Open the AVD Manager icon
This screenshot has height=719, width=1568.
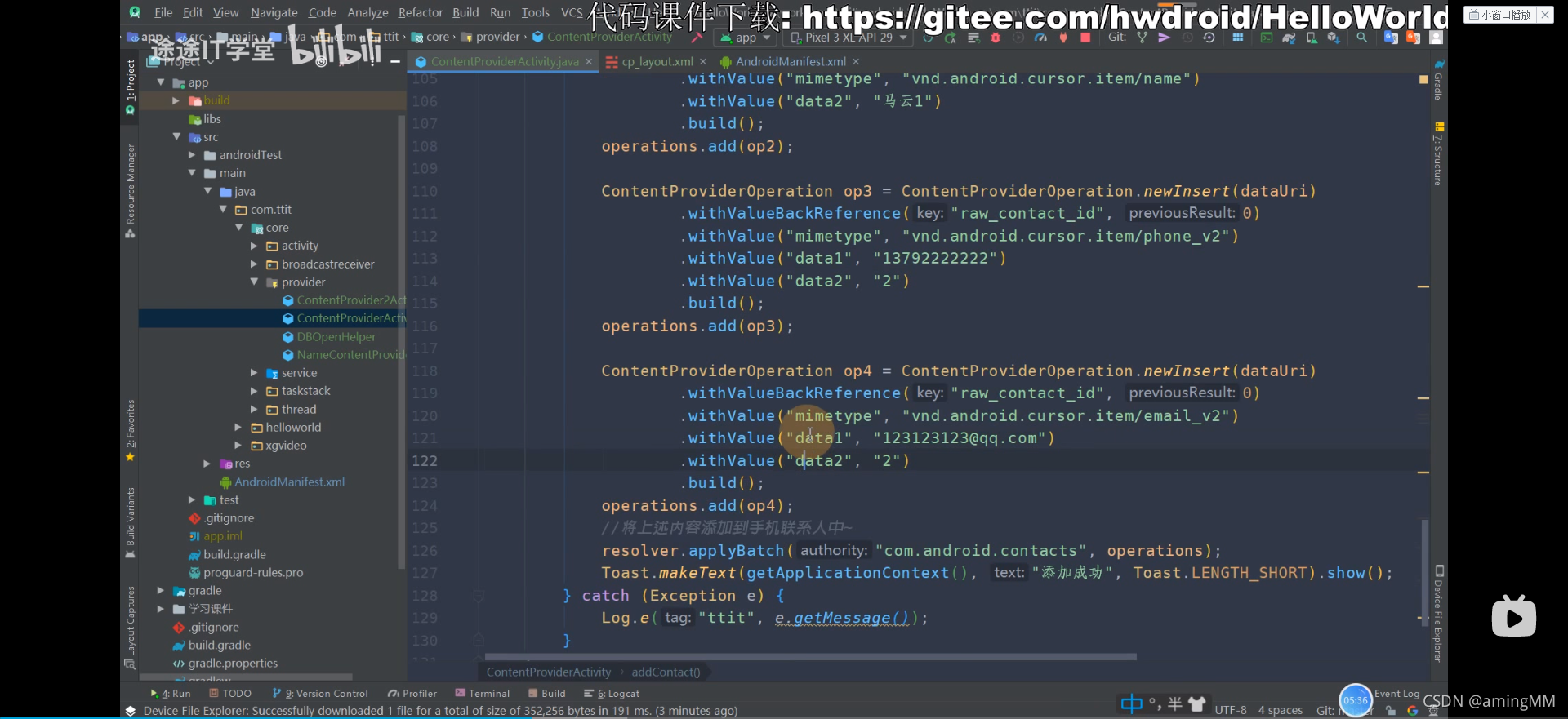click(1312, 38)
